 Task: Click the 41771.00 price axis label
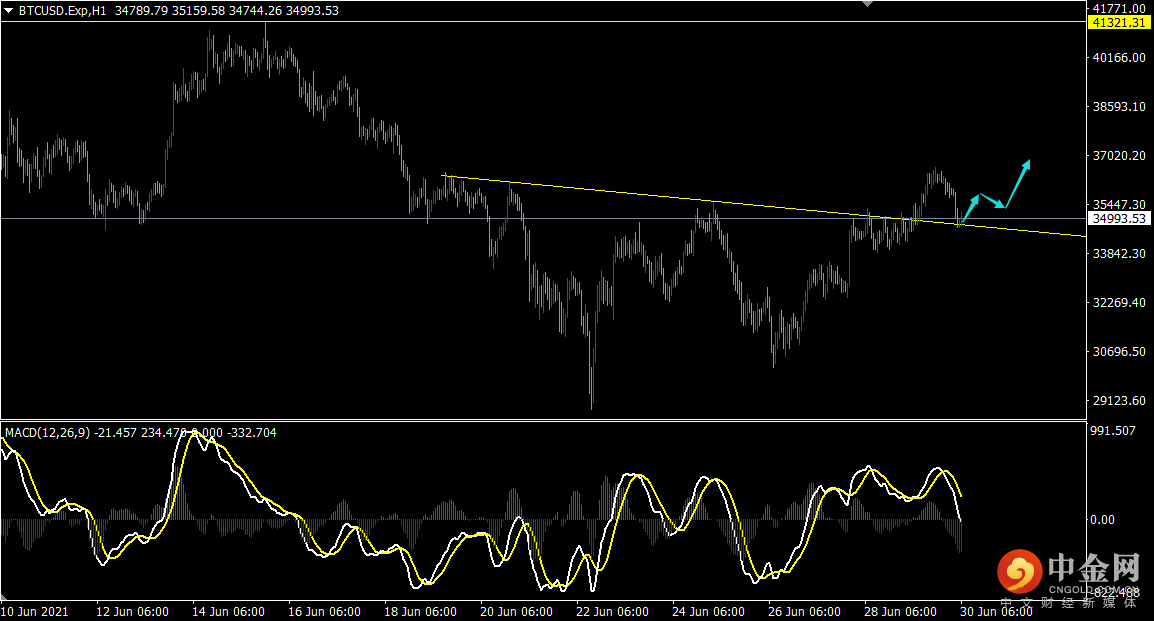tap(1119, 8)
